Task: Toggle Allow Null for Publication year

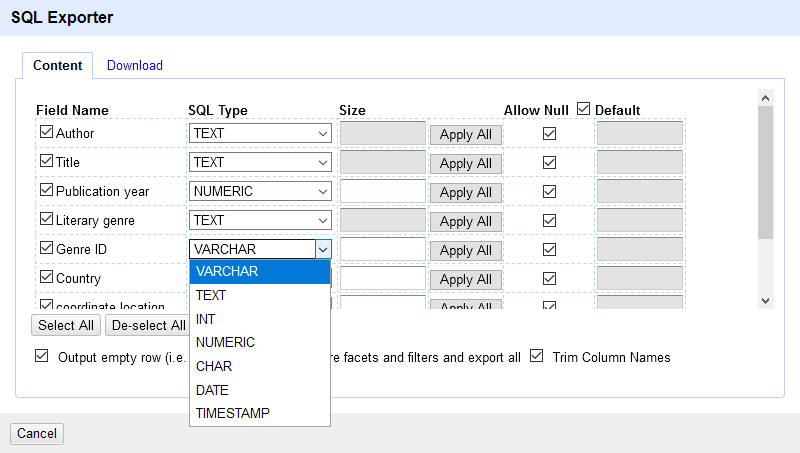Action: point(549,191)
